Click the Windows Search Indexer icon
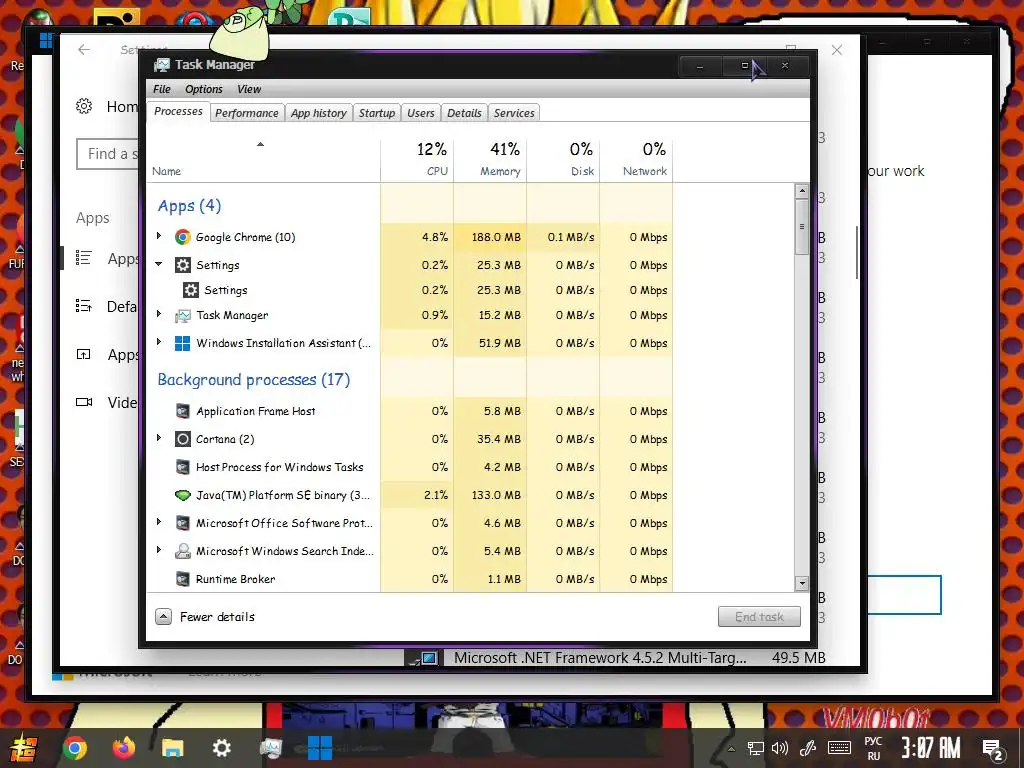 click(183, 551)
